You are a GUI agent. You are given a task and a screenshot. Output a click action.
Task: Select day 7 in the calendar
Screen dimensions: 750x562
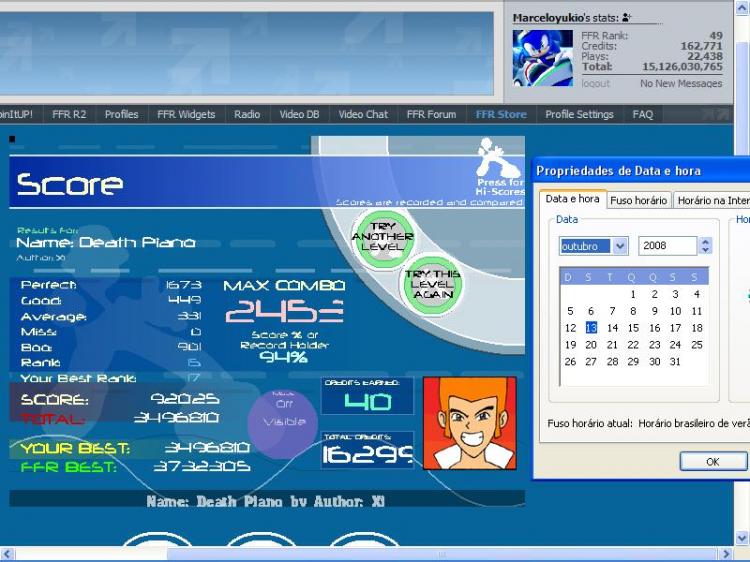[612, 311]
